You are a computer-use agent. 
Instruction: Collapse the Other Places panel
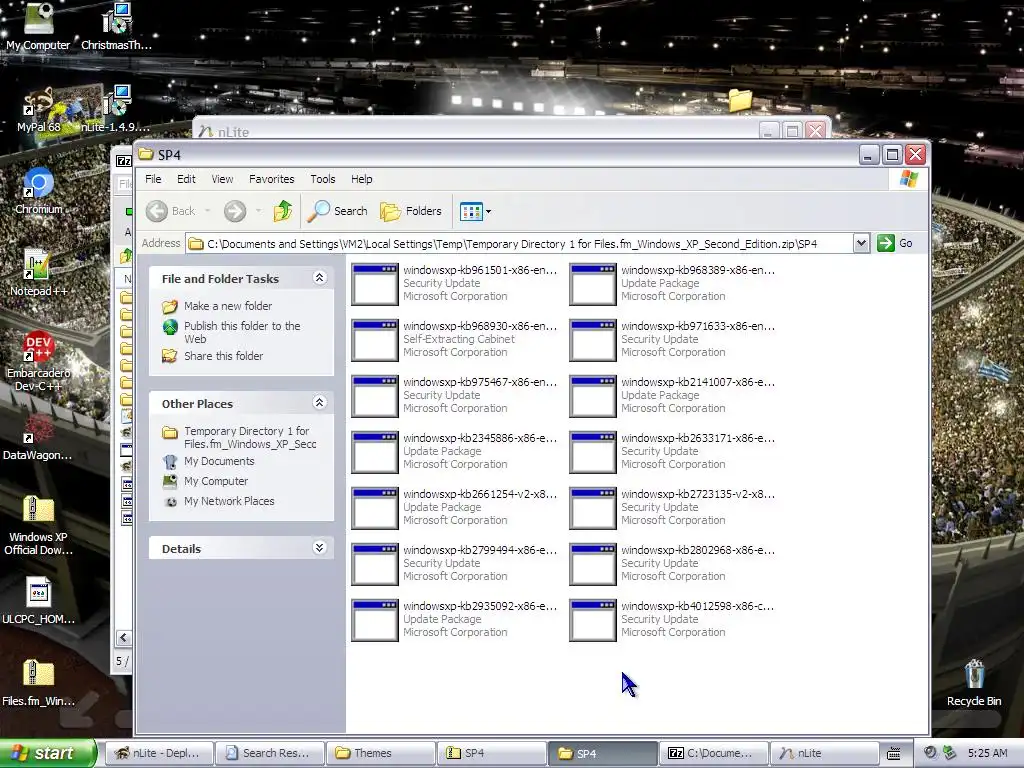(319, 402)
